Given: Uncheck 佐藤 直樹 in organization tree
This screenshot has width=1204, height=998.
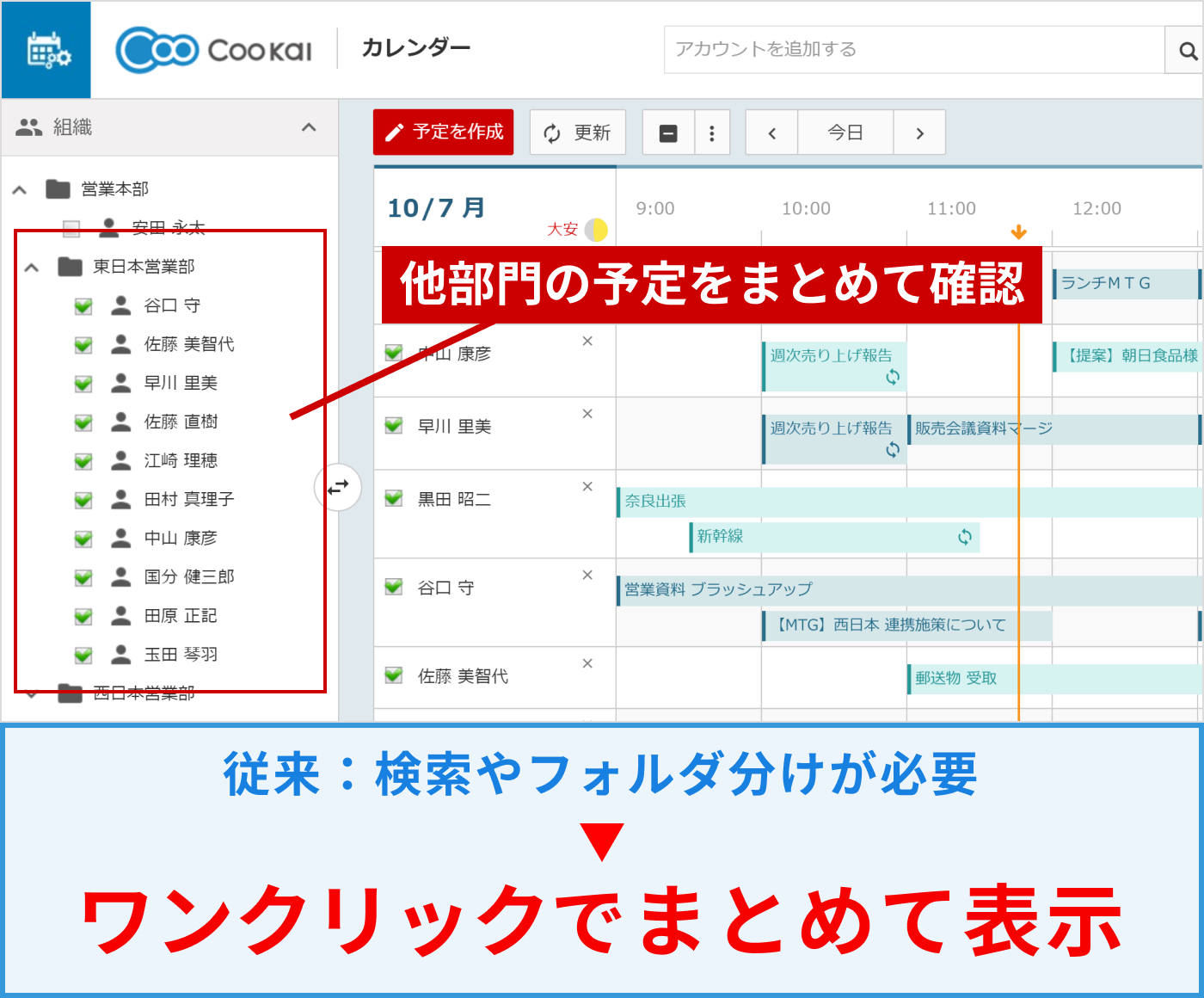Looking at the screenshot, I should (x=83, y=422).
